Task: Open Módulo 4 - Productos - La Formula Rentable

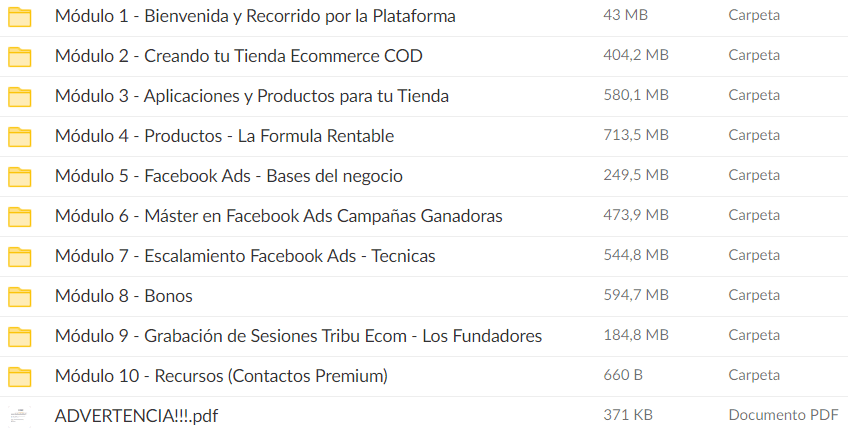Action: (x=224, y=136)
